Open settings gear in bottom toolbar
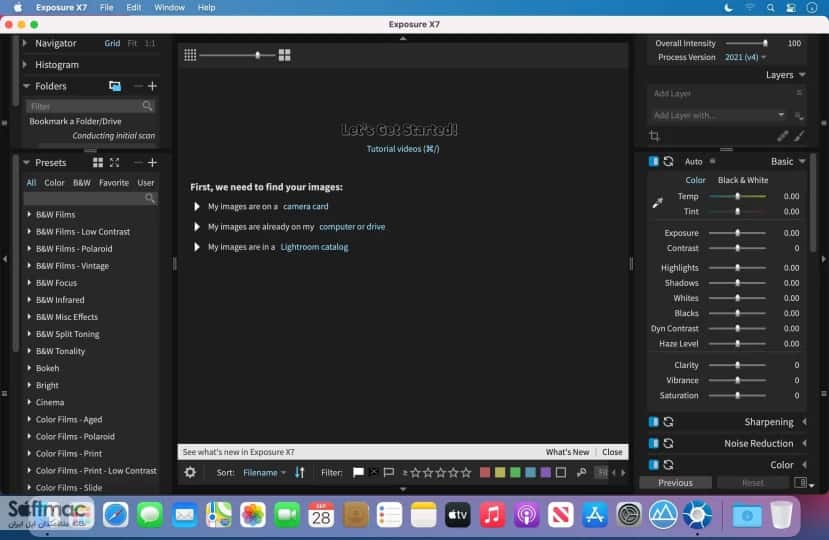 [190, 472]
